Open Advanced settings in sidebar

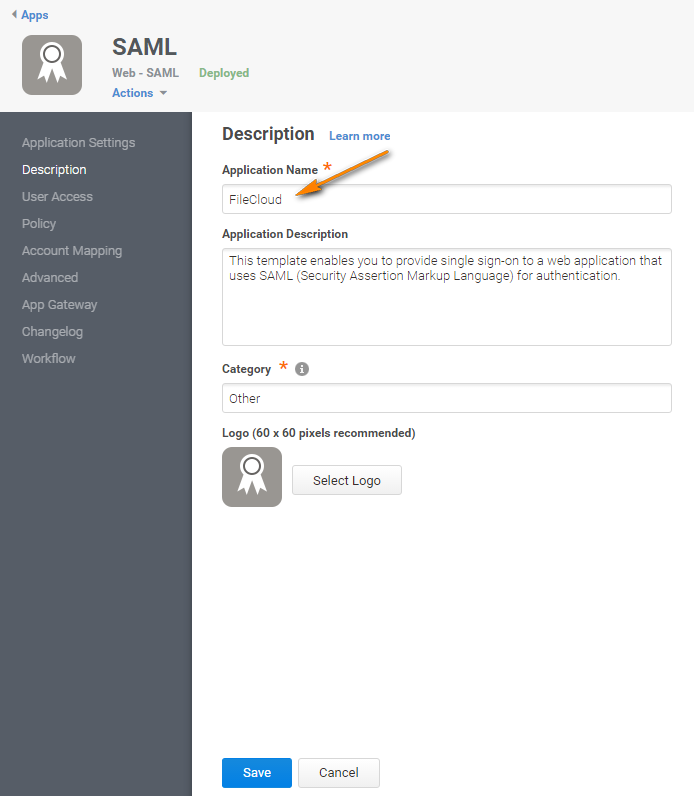[50, 278]
